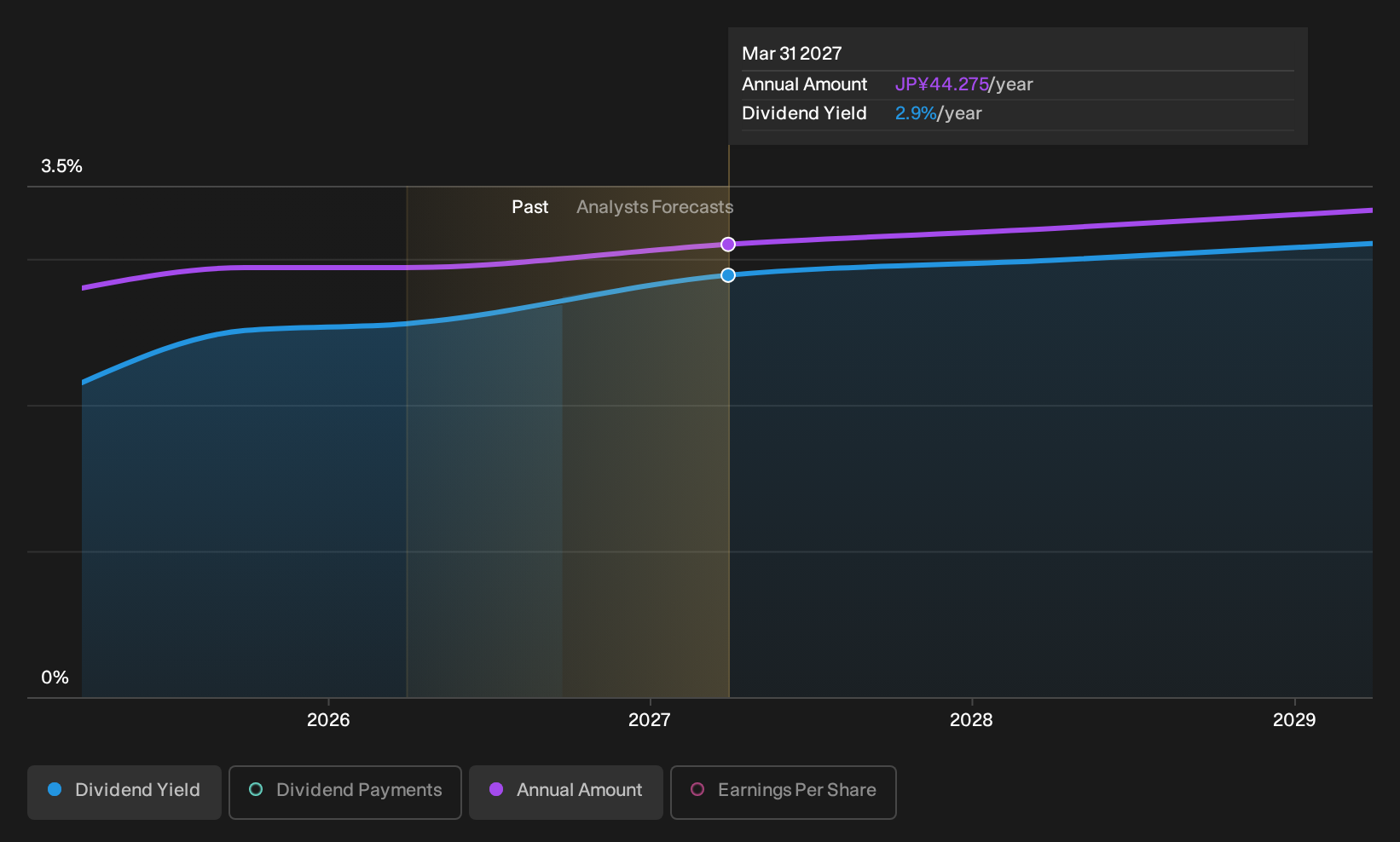
Task: Toggle the Annual Amount legend button
Action: (x=566, y=792)
